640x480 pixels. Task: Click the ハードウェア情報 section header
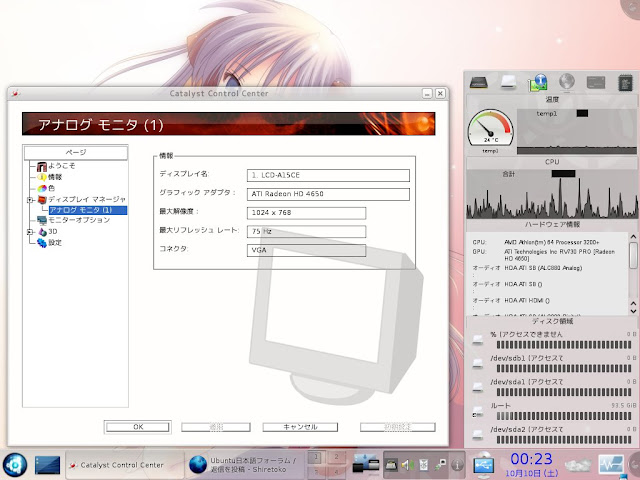552,224
